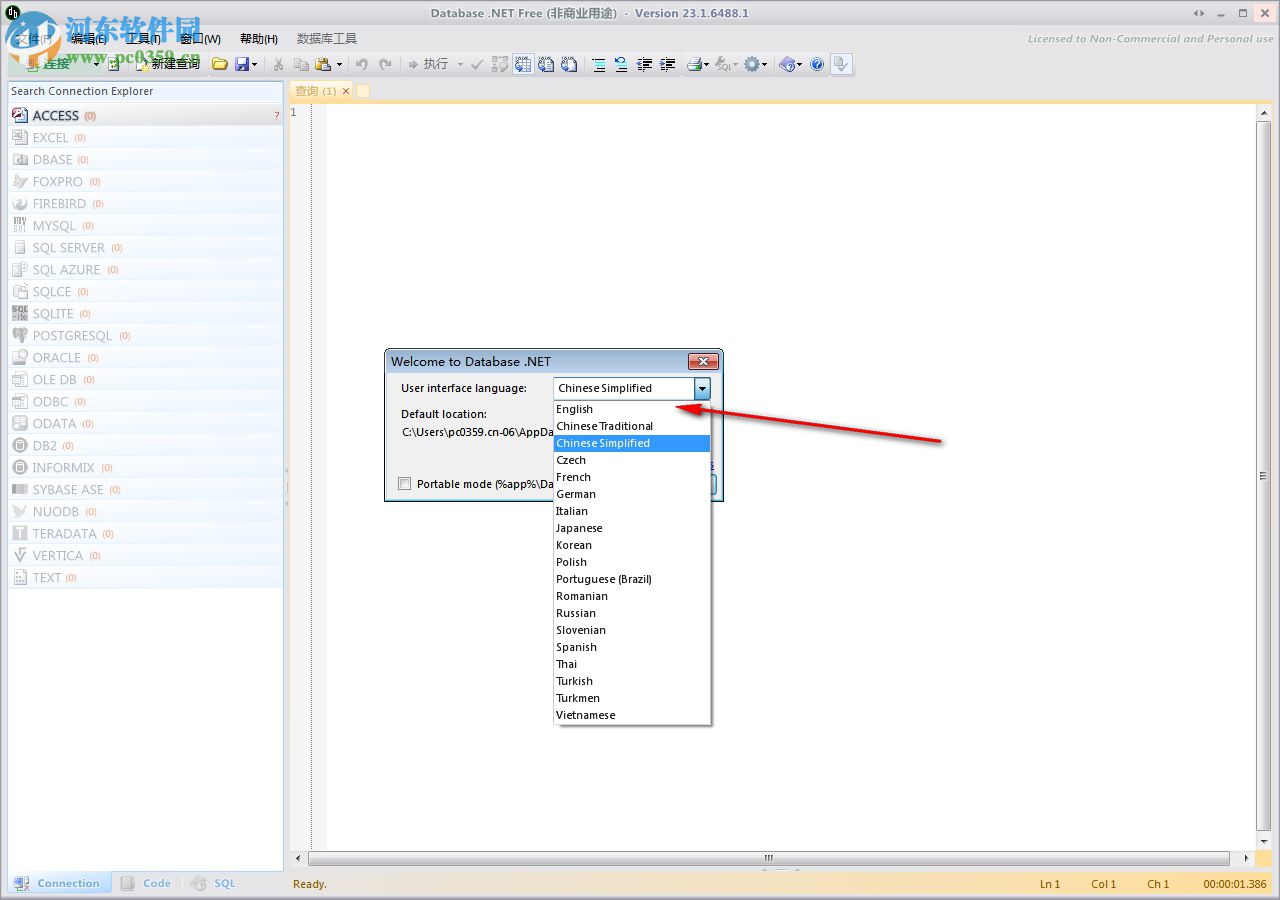Choose Chinese Traditional from the language list

click(x=632, y=426)
